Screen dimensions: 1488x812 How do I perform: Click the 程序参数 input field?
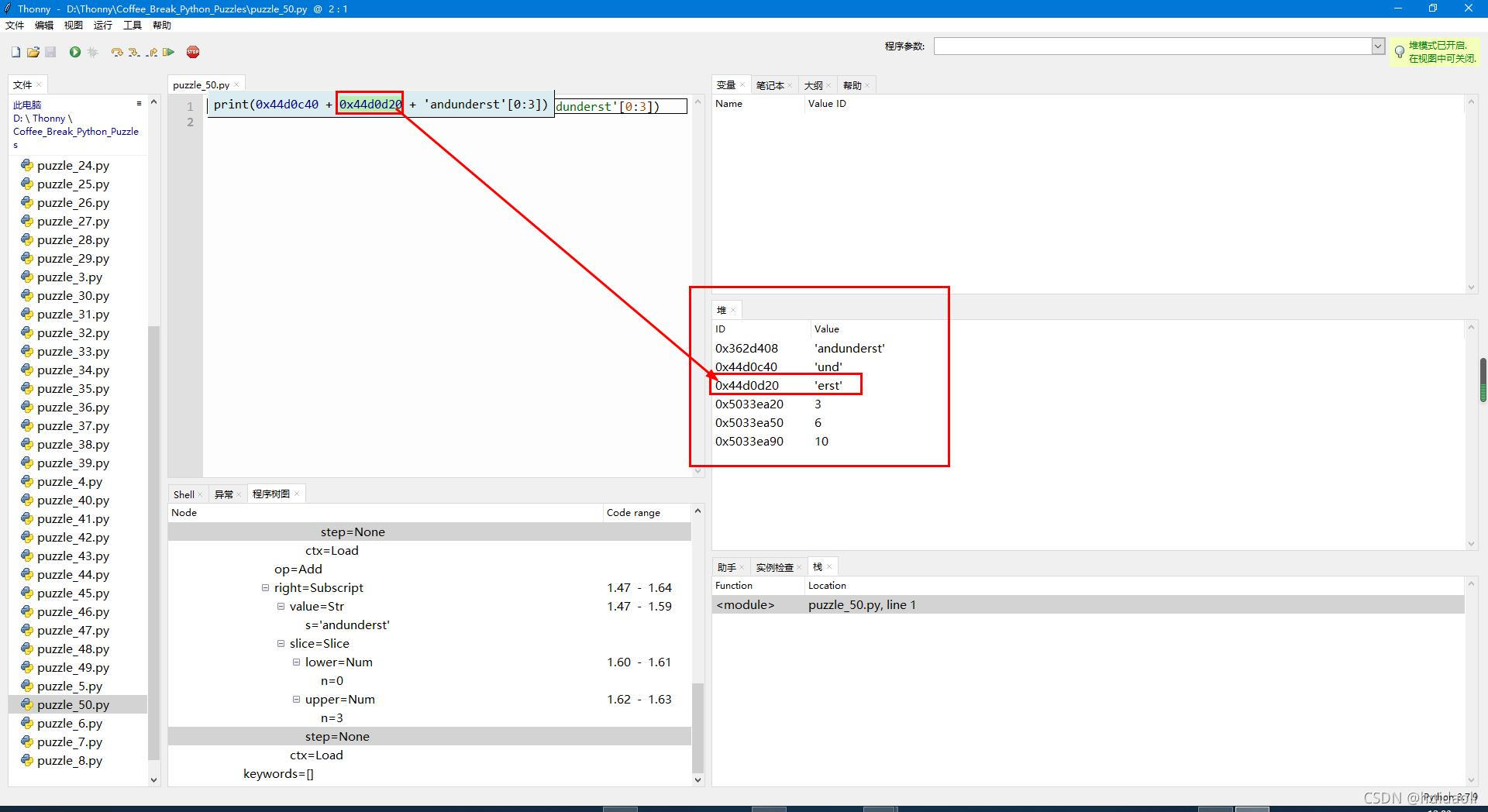(x=1152, y=46)
